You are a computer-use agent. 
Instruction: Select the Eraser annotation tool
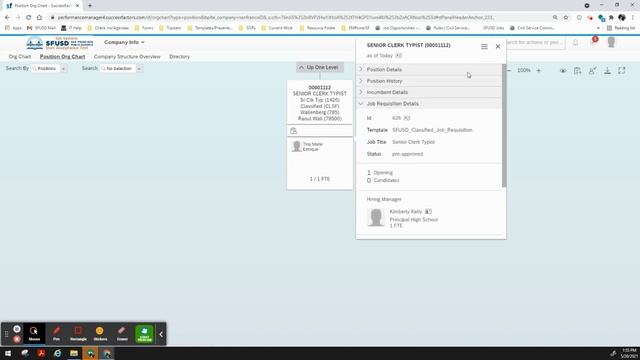point(122,333)
